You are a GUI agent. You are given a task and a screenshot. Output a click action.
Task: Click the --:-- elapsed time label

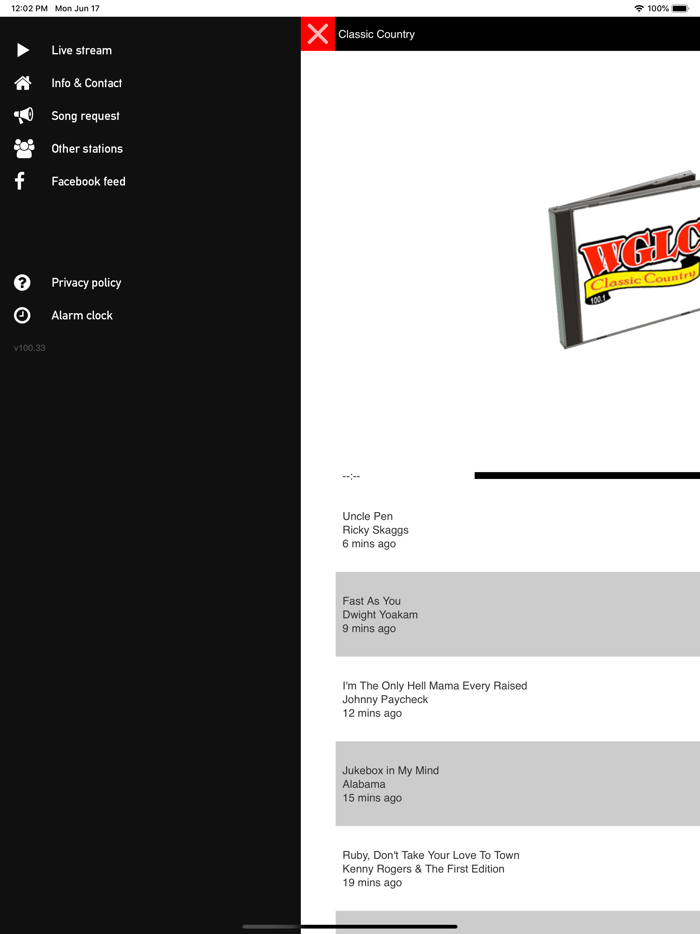coord(351,476)
